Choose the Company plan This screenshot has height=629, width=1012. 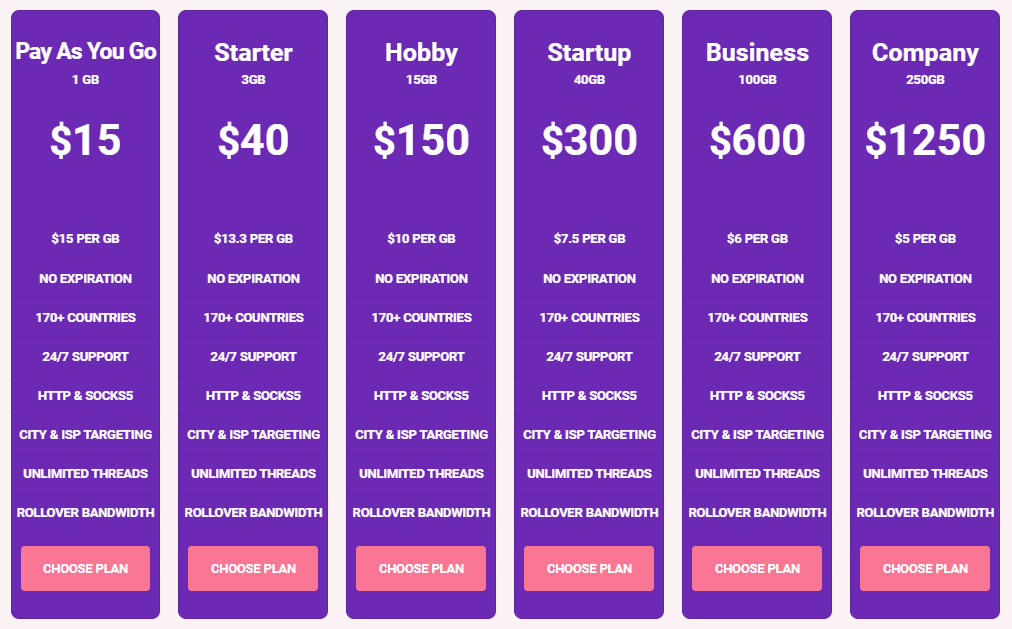[x=925, y=568]
